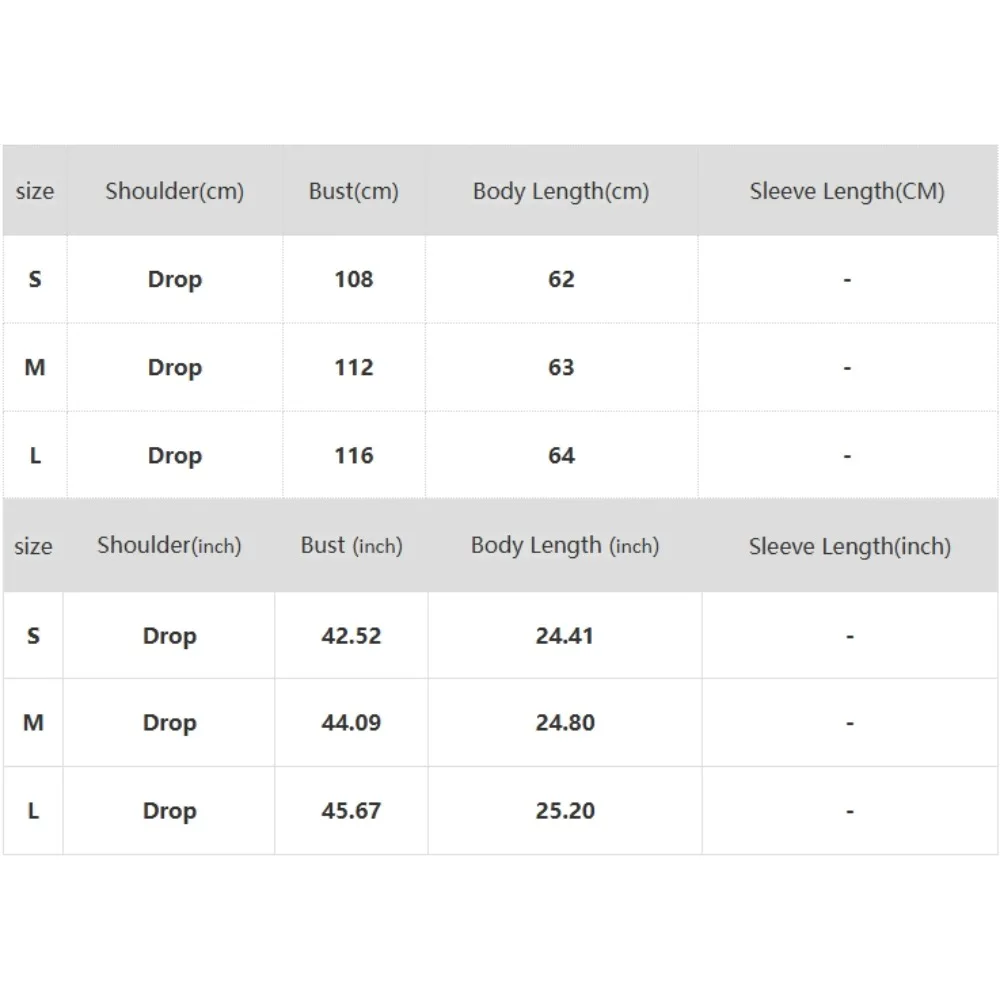Select the 108 bust value cell

(x=353, y=279)
